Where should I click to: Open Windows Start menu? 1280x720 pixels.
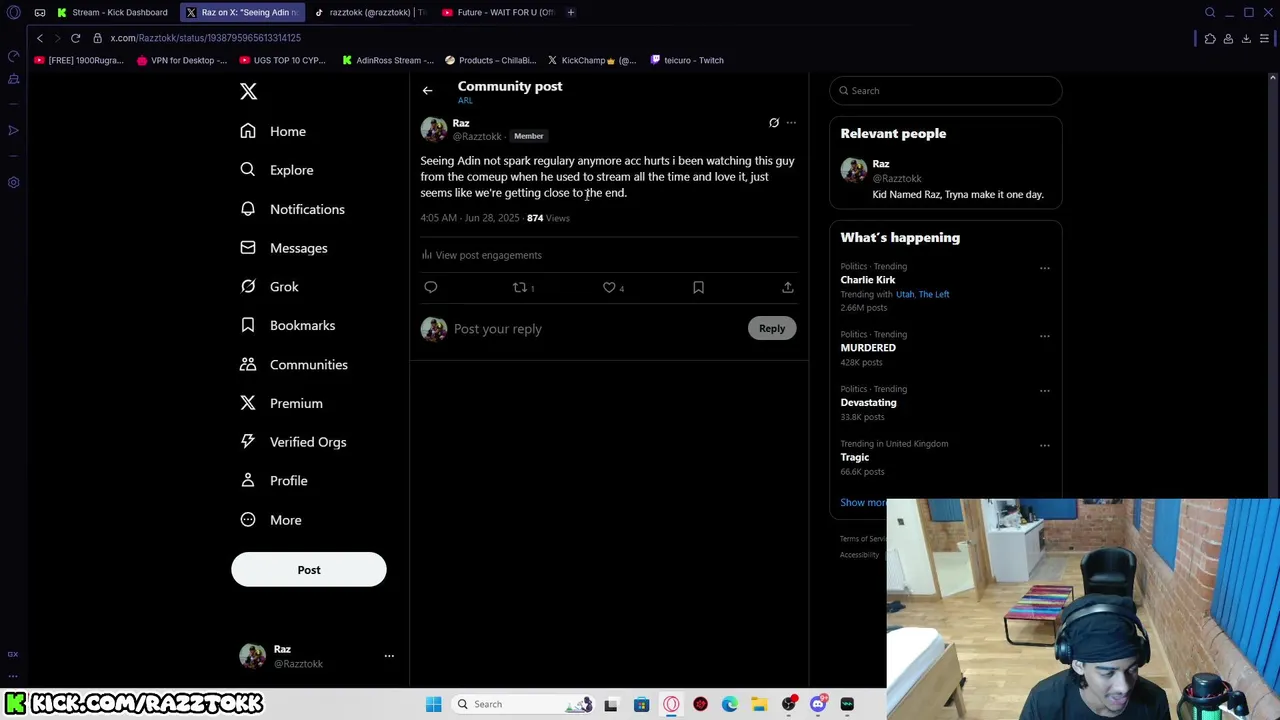tap(434, 704)
